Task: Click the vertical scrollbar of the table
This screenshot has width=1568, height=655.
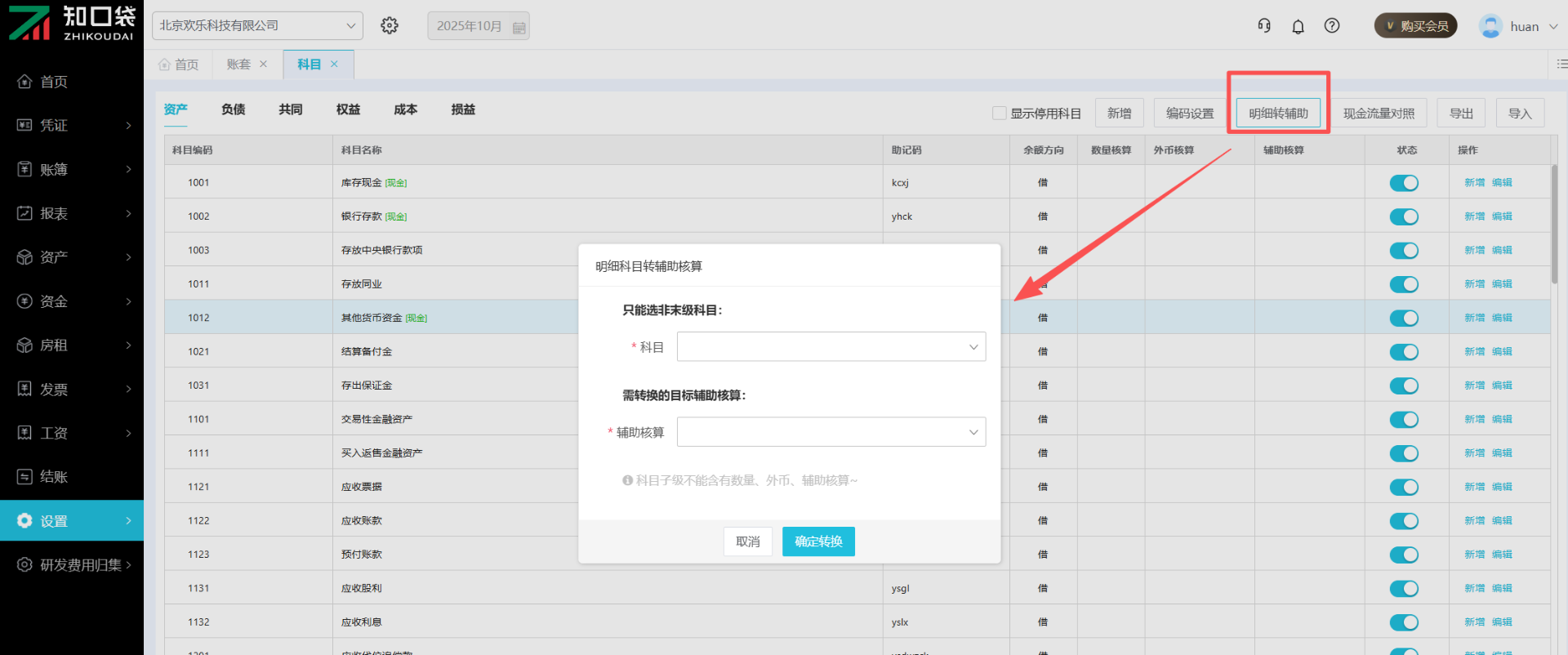Action: click(1554, 225)
